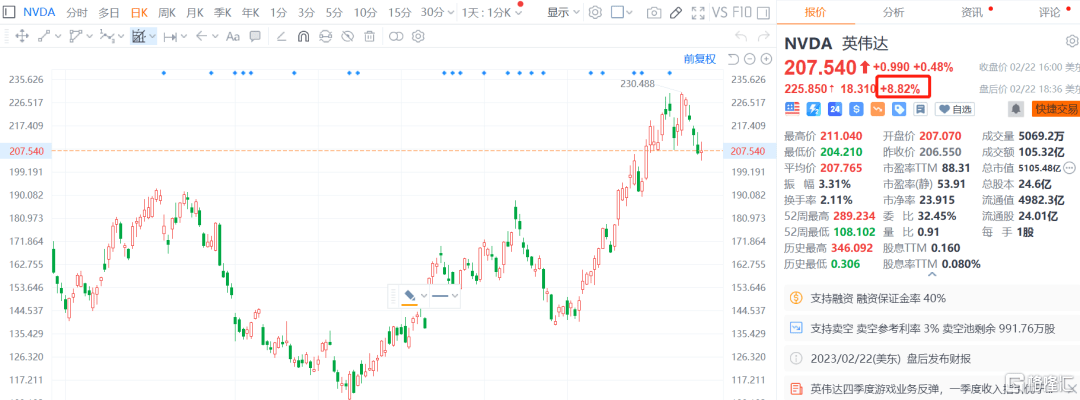Image resolution: width=1080 pixels, height=400 pixels.
Task: Enable the magnet snap tool
Action: [303, 36]
